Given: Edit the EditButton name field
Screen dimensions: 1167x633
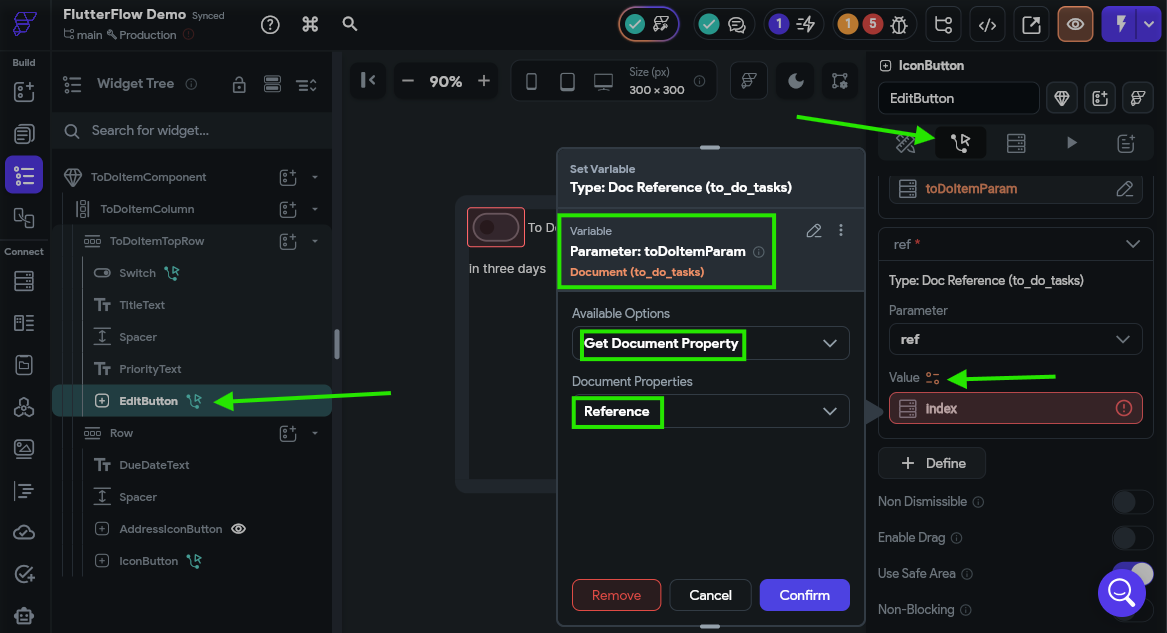Looking at the screenshot, I should [x=959, y=98].
